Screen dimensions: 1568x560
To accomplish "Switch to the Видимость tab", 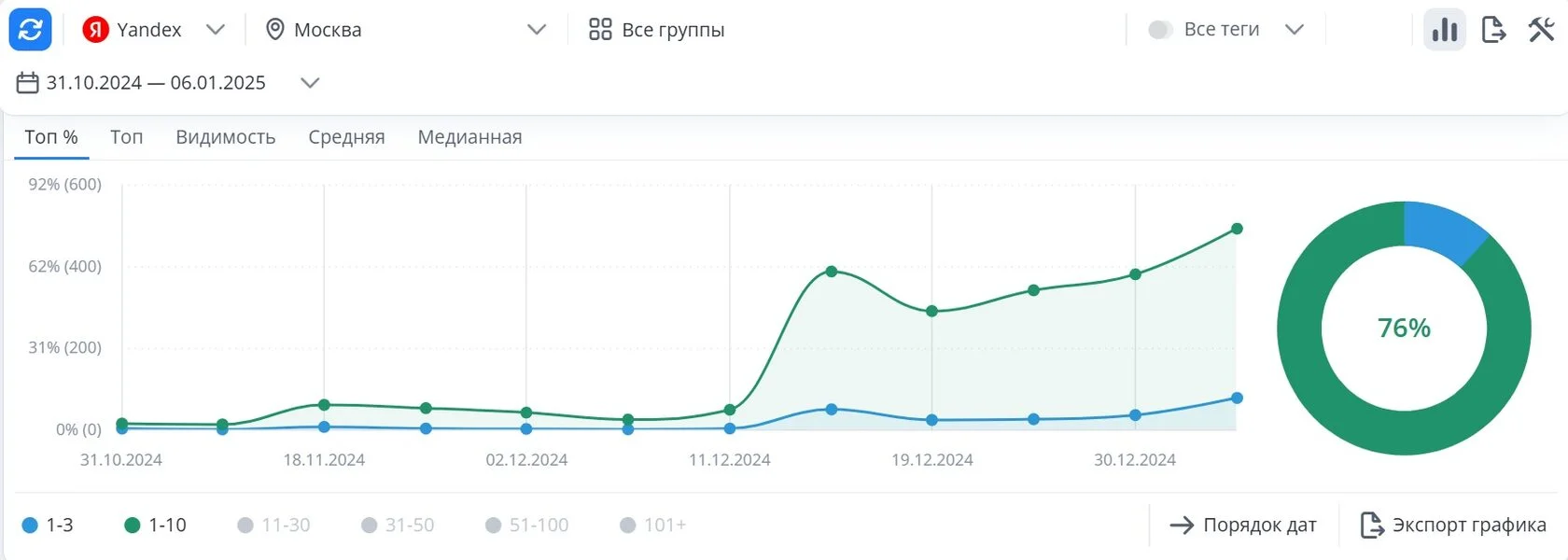I will (225, 137).
